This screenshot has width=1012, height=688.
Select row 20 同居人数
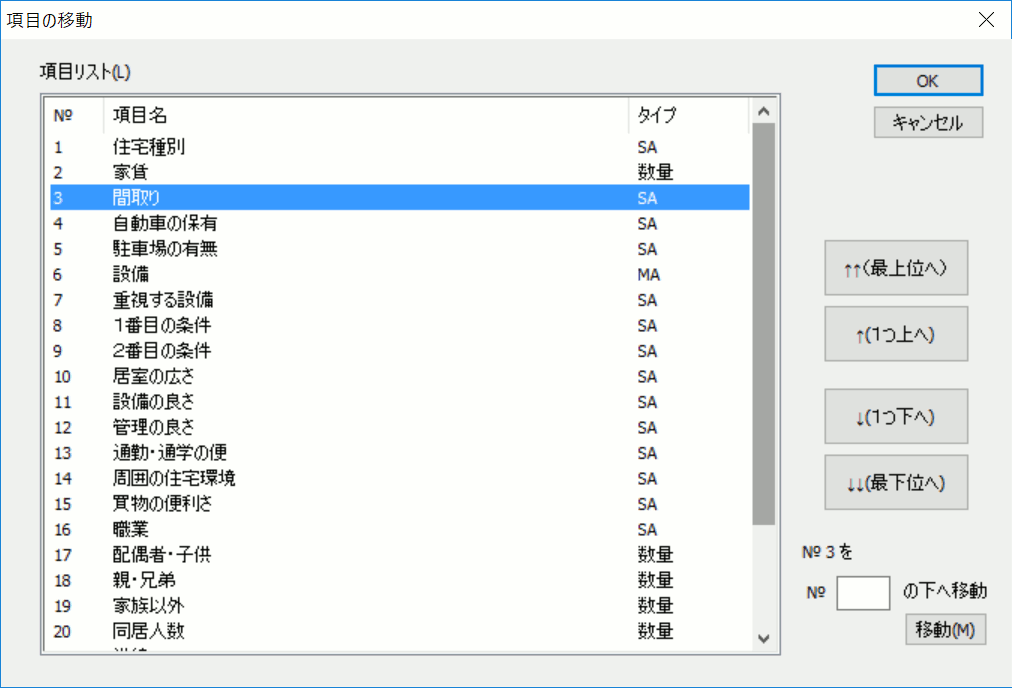click(x=400, y=631)
